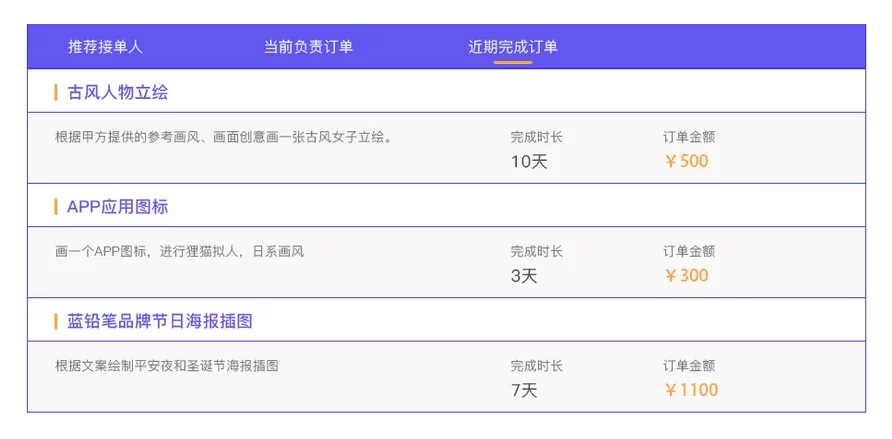
Task: Click the orange underline beneath 近期完成订单
Action: [x=513, y=62]
